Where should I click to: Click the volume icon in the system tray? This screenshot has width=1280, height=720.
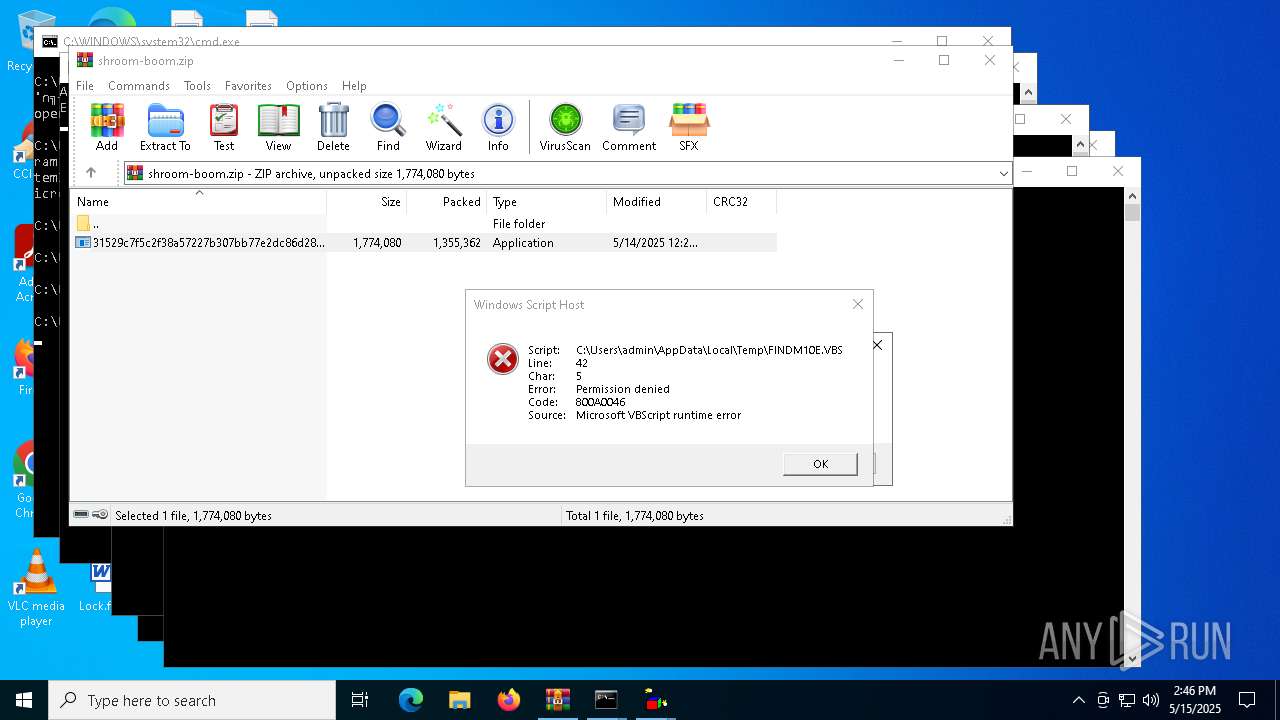coord(1150,700)
